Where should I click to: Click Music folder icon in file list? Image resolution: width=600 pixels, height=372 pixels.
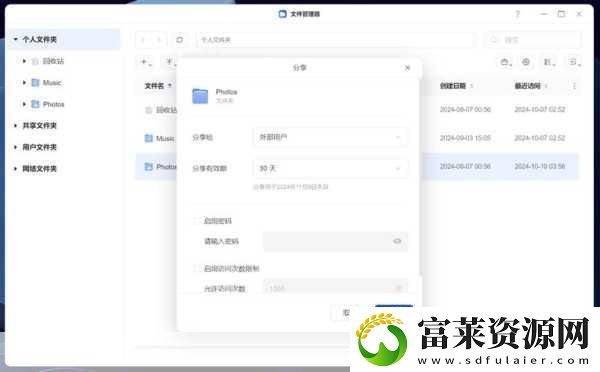tap(148, 138)
